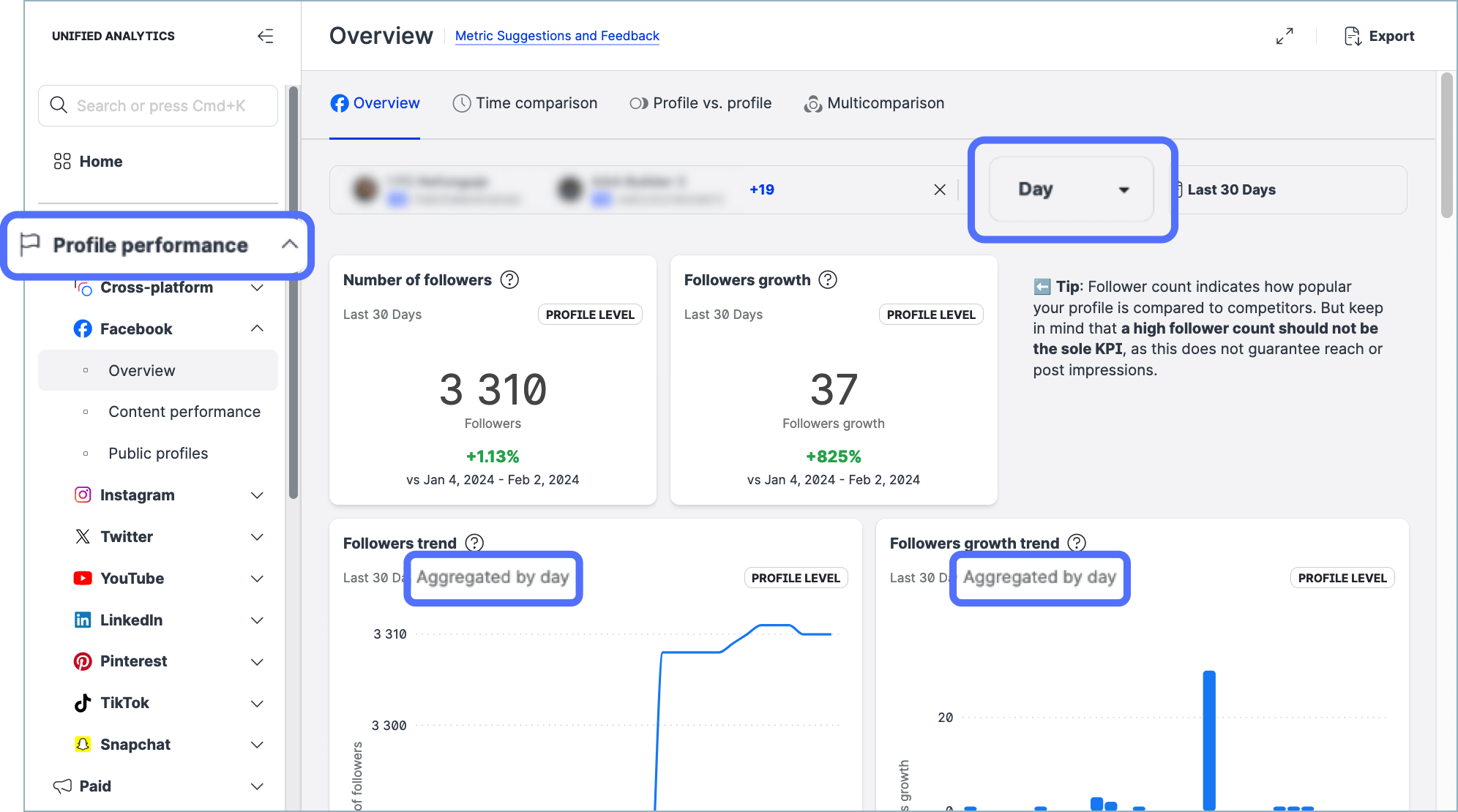The width and height of the screenshot is (1458, 812).
Task: Expand the YouTube sidebar section
Action: pos(257,579)
